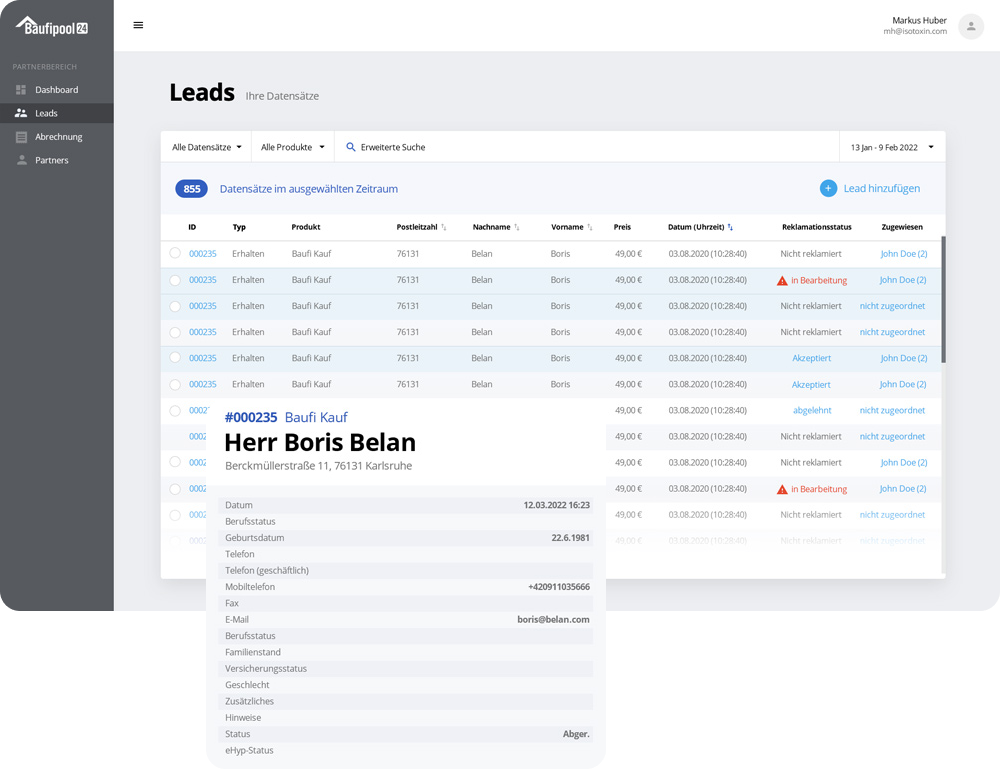1000x769 pixels.
Task: Open the Partners section in sidebar
Action: [57, 160]
